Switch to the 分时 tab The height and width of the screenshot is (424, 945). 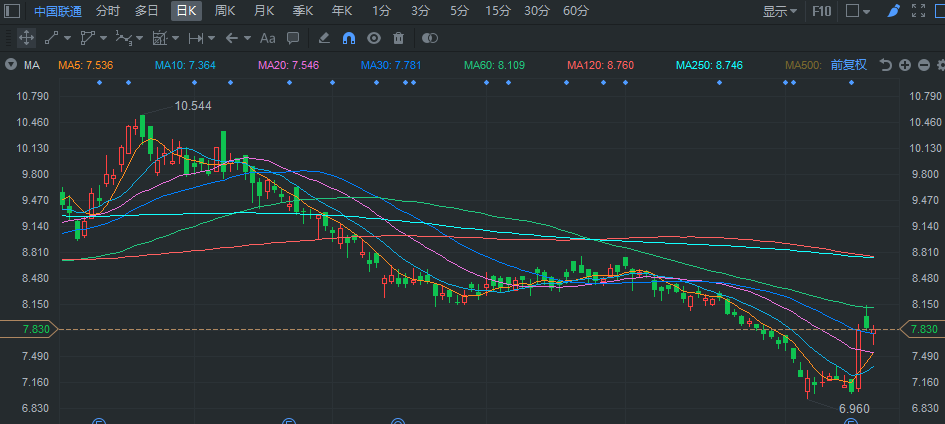[x=108, y=11]
